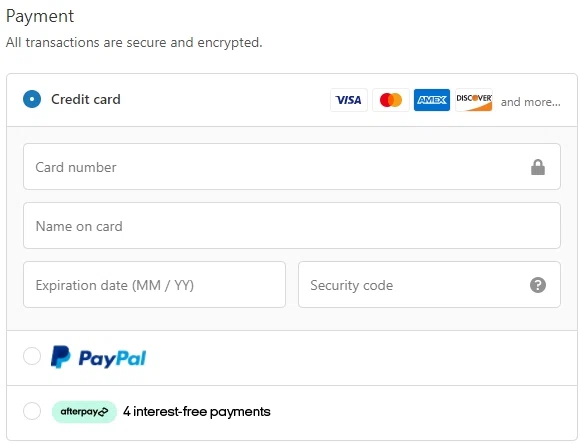
Task: Open the security code help question mark
Action: pyautogui.click(x=537, y=285)
